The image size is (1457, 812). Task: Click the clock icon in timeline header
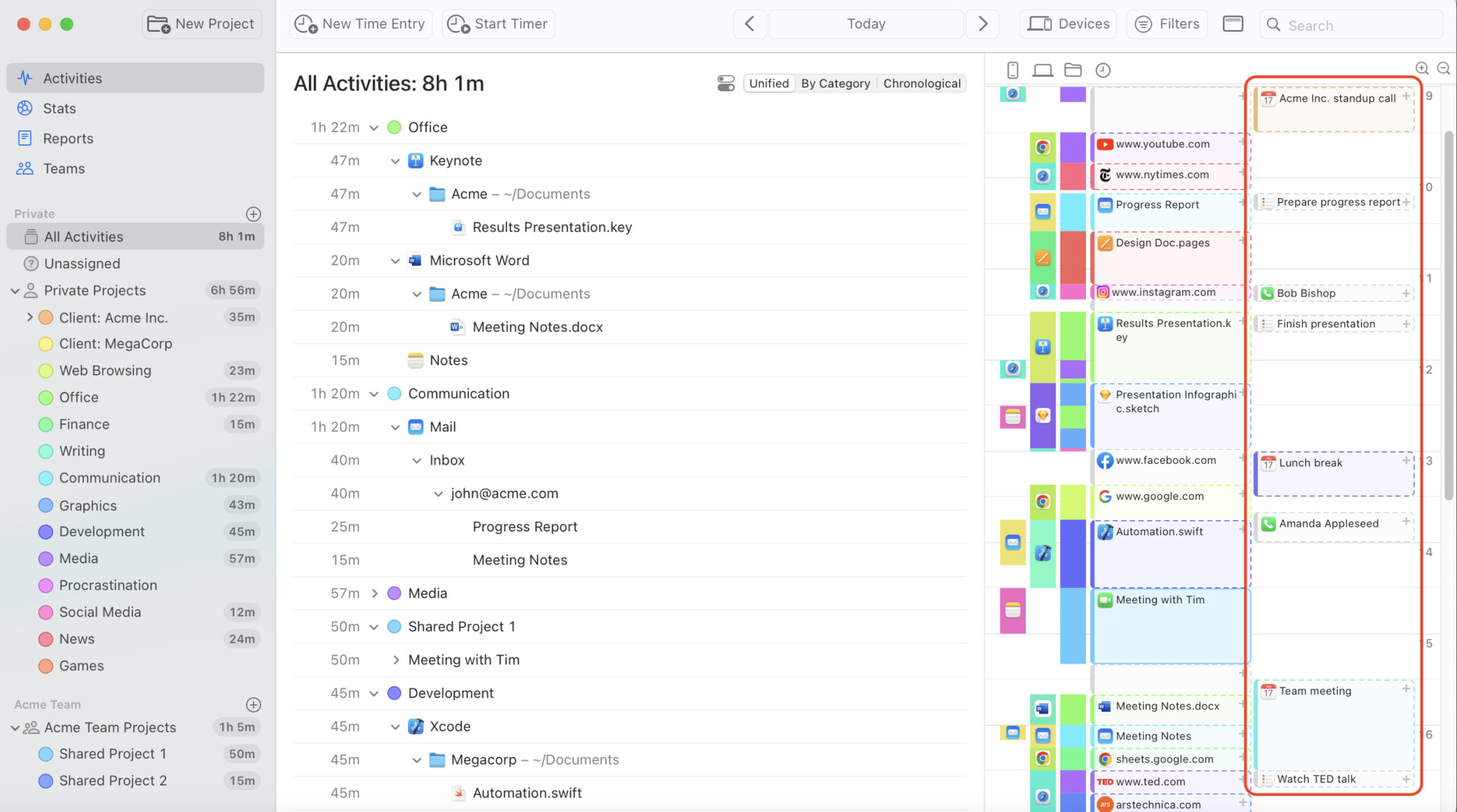coord(1103,70)
